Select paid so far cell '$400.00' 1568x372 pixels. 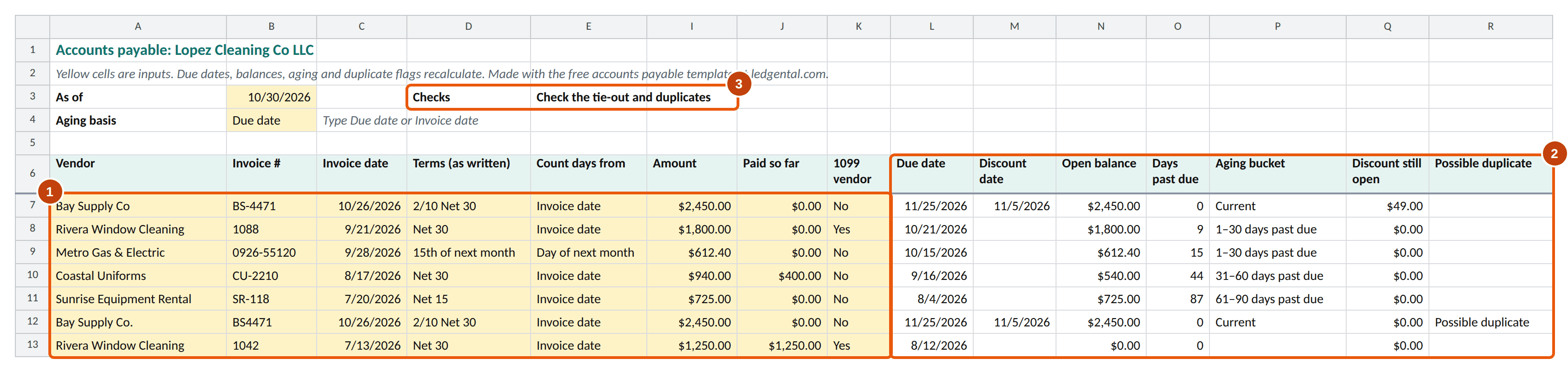782,275
